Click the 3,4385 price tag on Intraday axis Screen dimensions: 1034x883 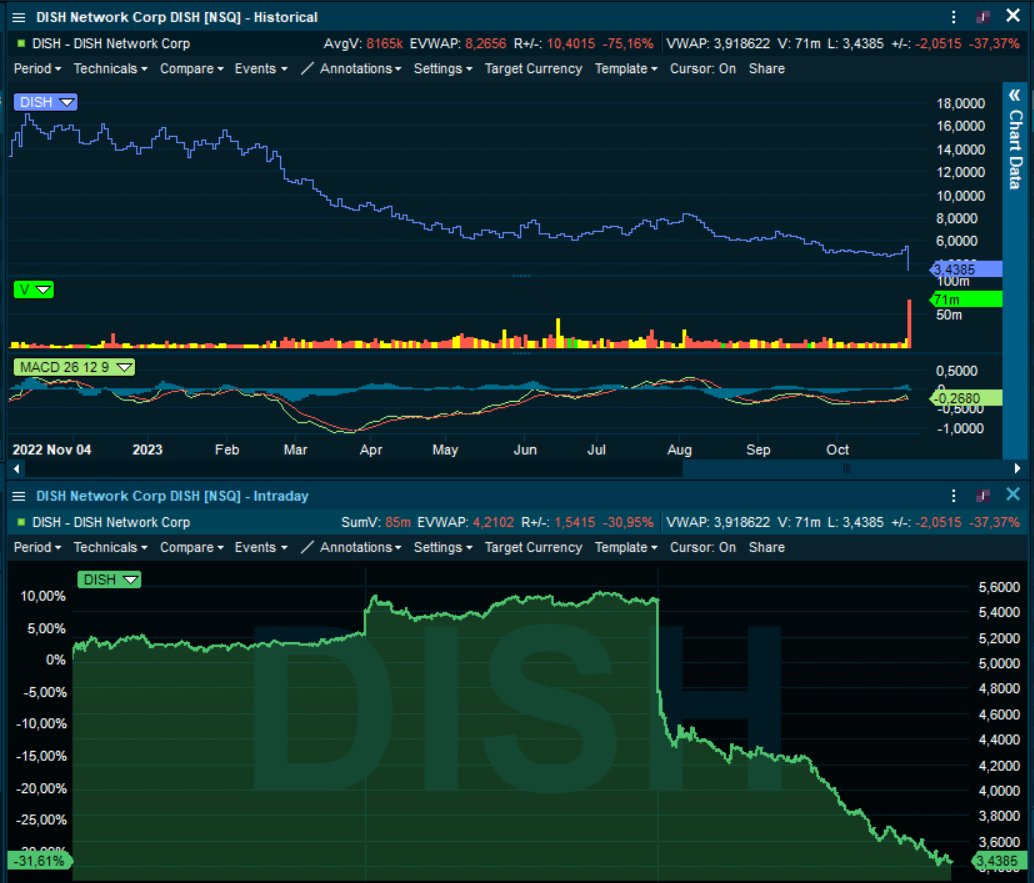[x=998, y=861]
